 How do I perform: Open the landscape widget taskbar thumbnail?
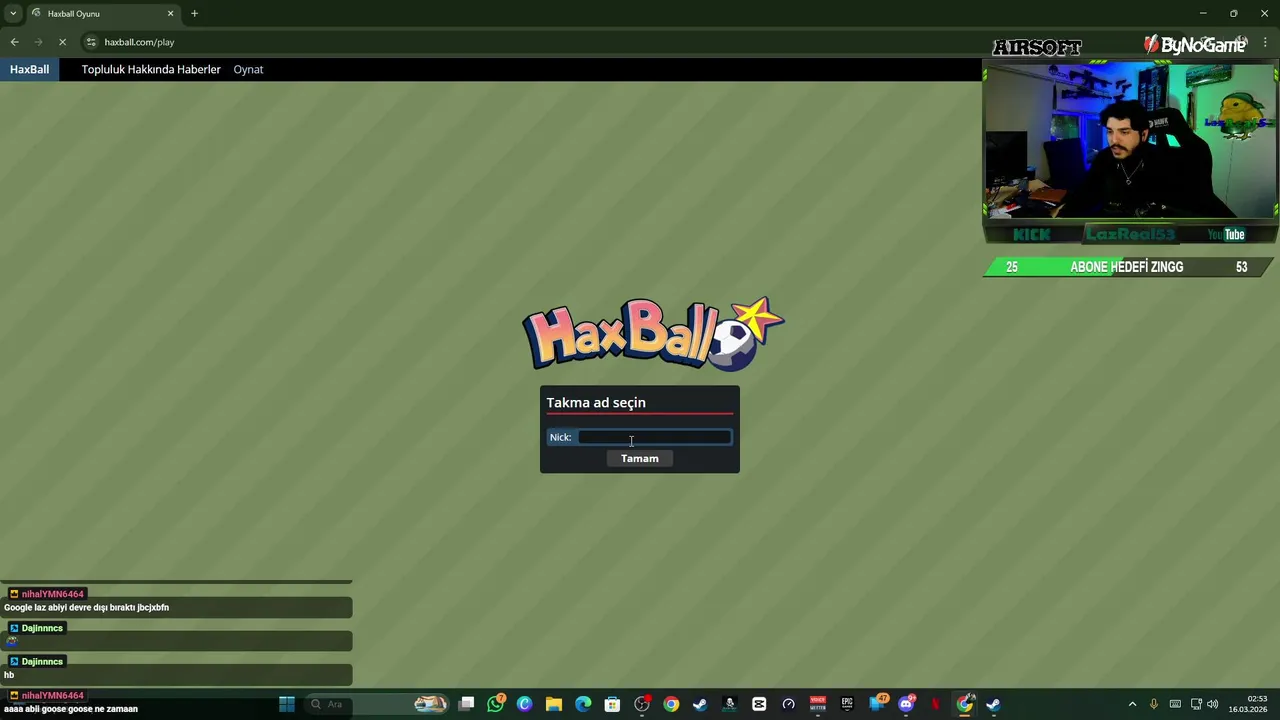(431, 704)
